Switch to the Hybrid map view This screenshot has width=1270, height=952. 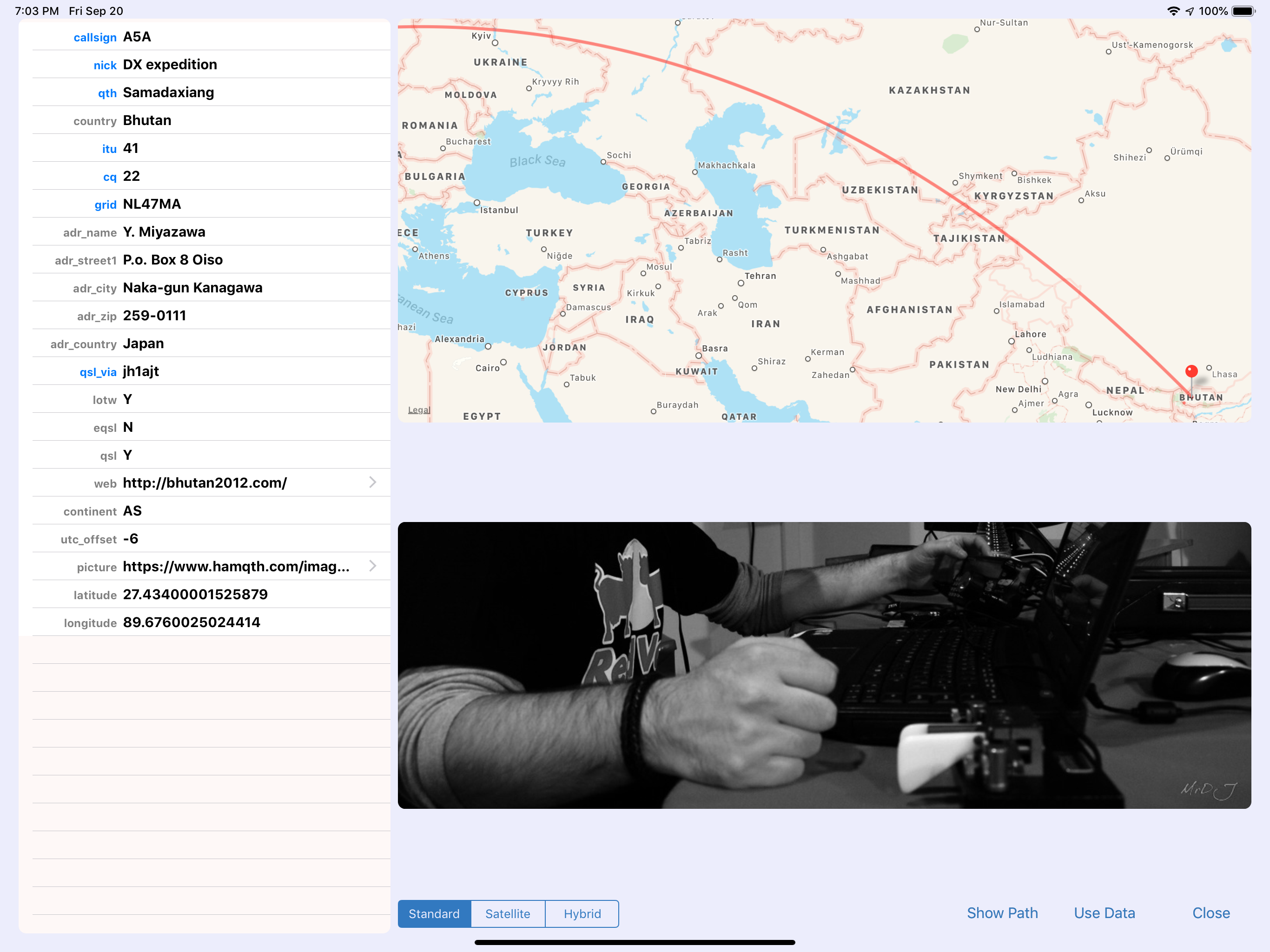(x=582, y=913)
